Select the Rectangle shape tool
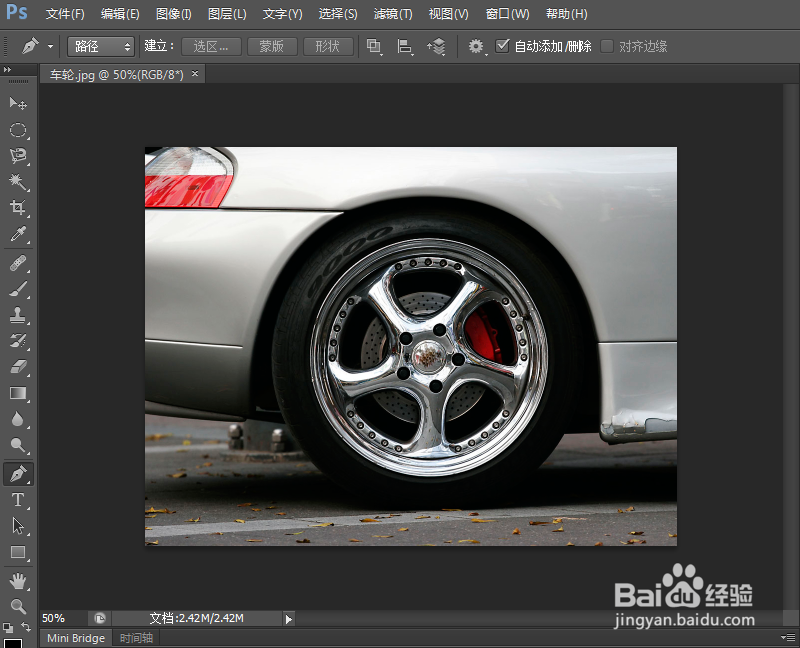The width and height of the screenshot is (800, 648). [x=18, y=552]
